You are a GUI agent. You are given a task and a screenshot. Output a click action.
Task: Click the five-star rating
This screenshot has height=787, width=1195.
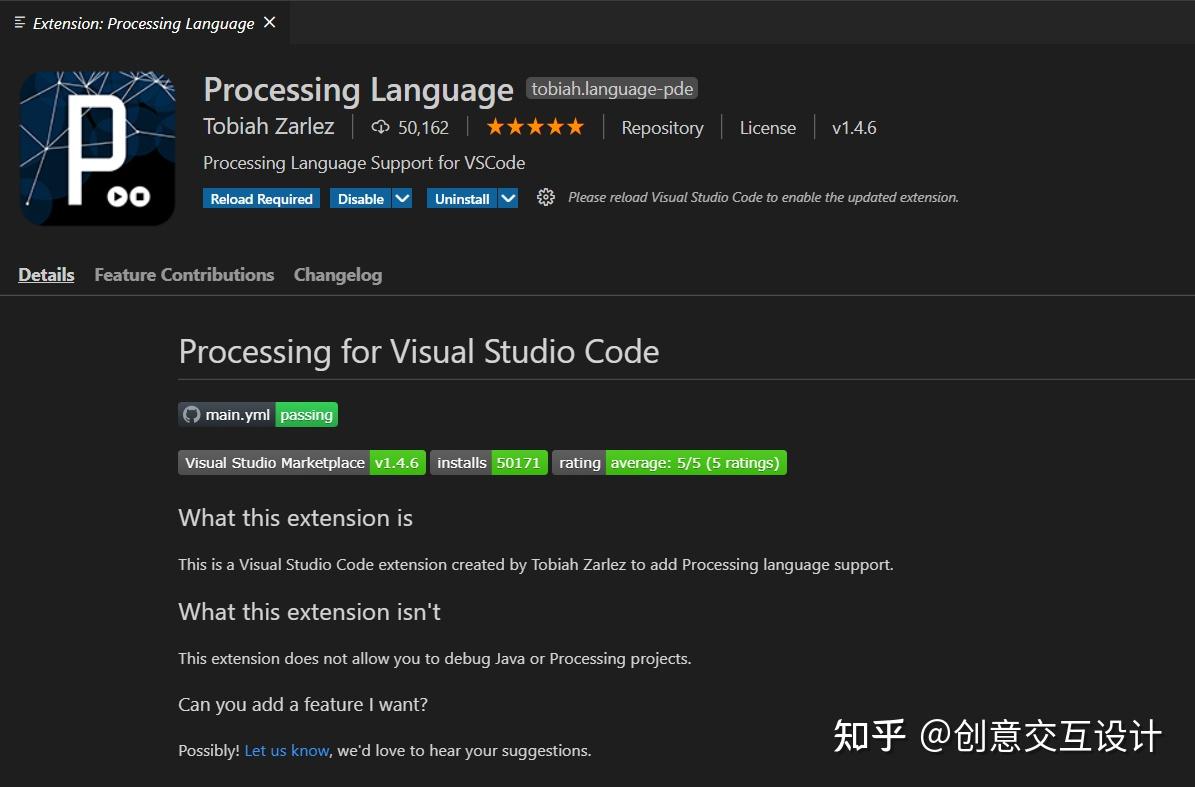534,126
